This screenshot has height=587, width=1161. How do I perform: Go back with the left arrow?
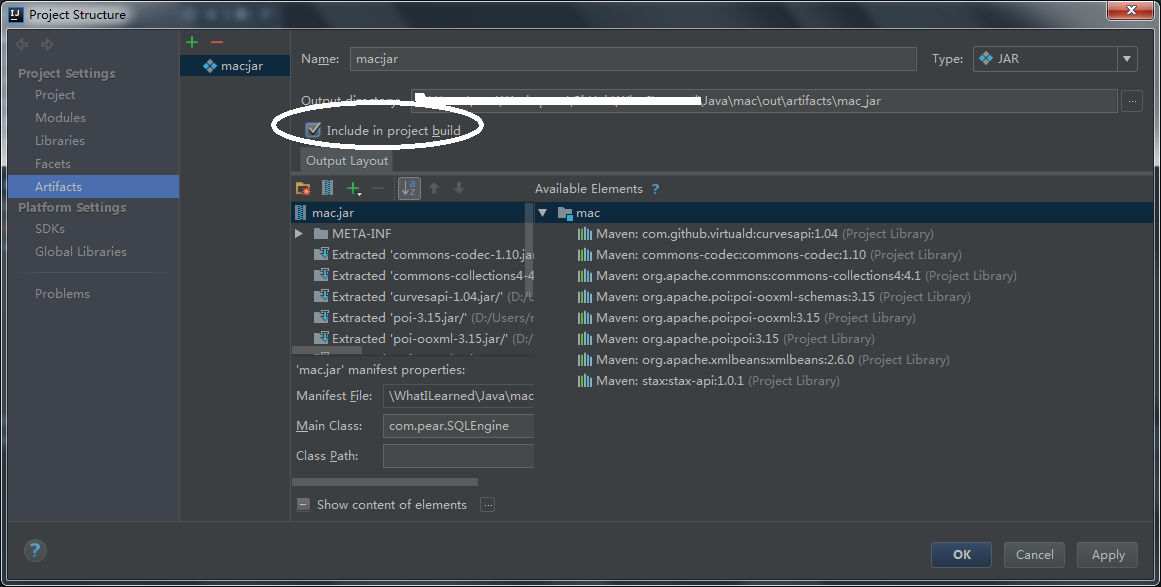pos(22,44)
